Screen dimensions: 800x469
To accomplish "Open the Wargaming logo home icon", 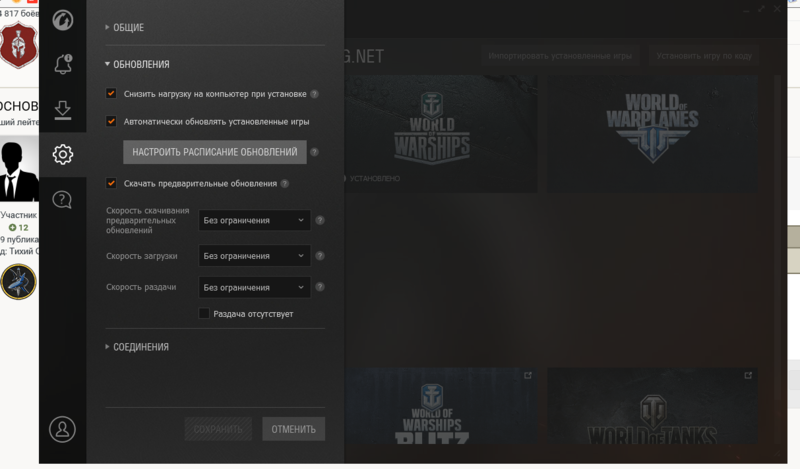I will (x=63, y=20).
